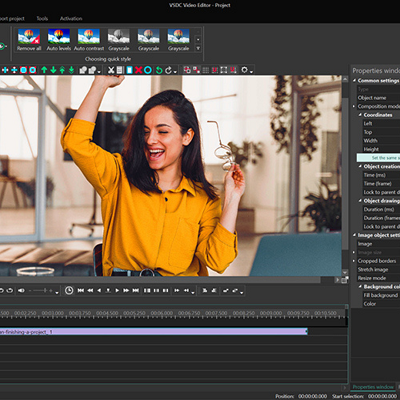Expand the Composition mode row

click(x=354, y=106)
